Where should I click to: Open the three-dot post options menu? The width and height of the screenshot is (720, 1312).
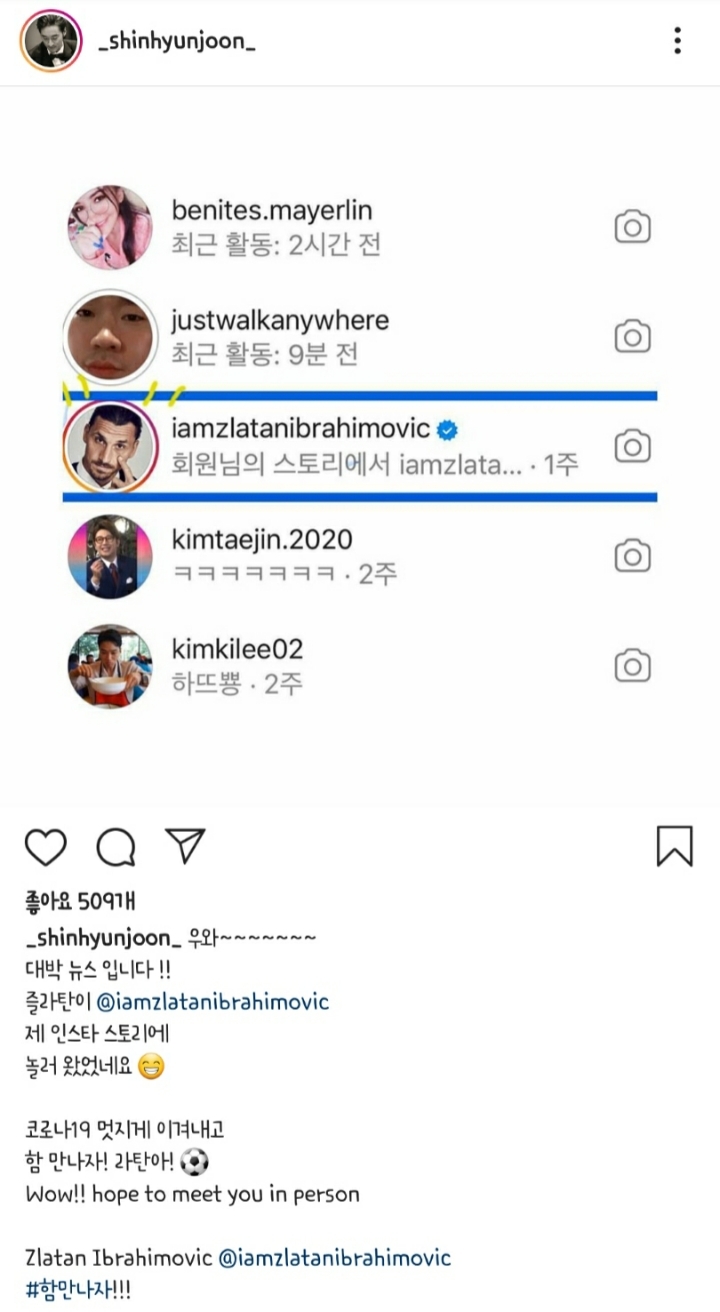(x=677, y=41)
